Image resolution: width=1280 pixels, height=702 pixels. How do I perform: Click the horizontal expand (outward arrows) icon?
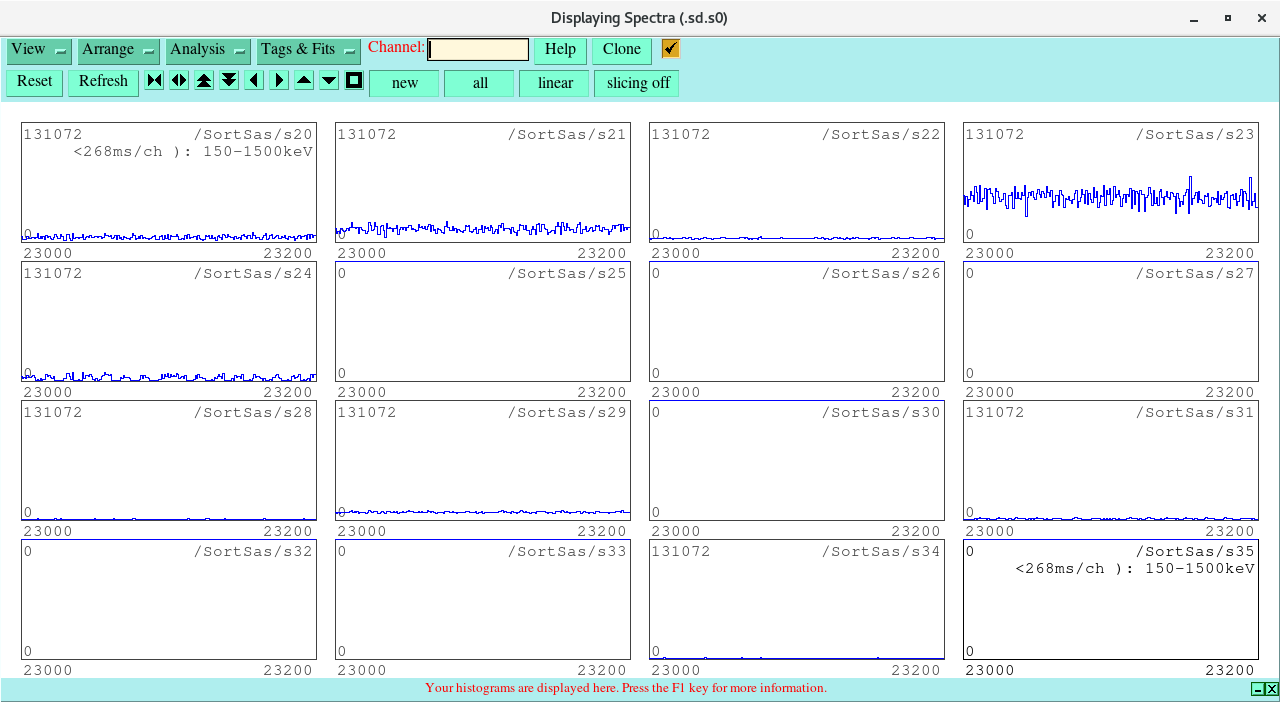tap(179, 81)
